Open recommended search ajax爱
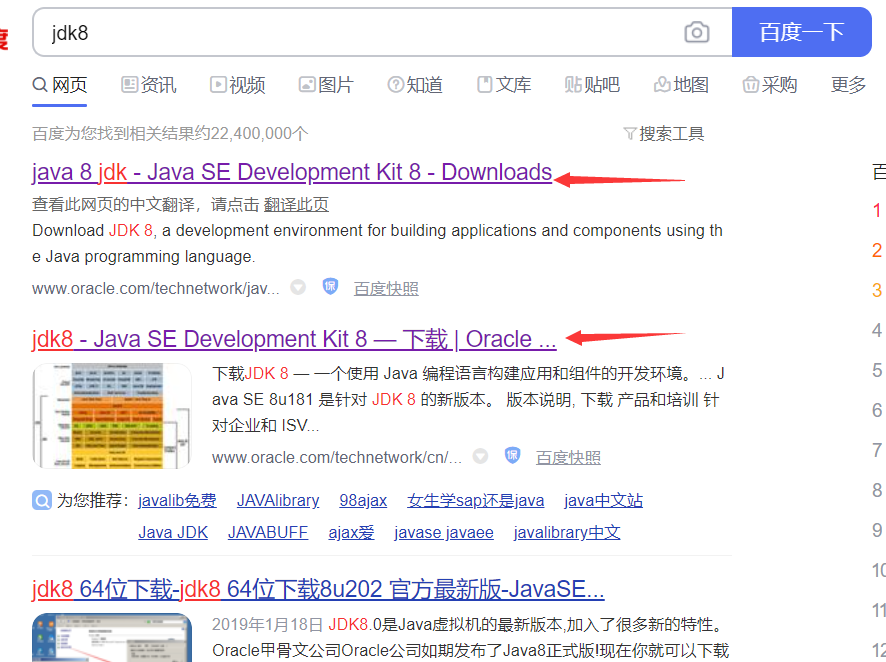886x662 pixels. pos(351,533)
